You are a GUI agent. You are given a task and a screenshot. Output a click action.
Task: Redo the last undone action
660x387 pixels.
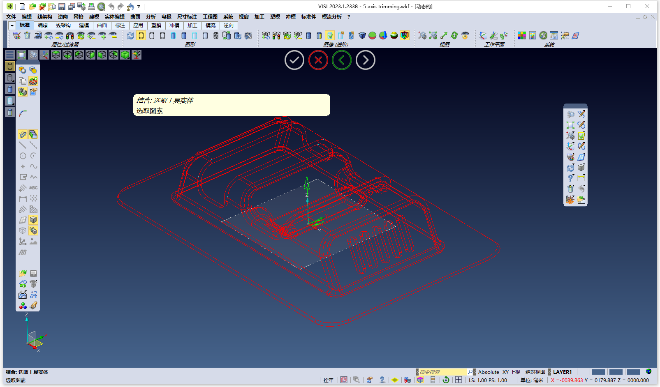point(121,6)
